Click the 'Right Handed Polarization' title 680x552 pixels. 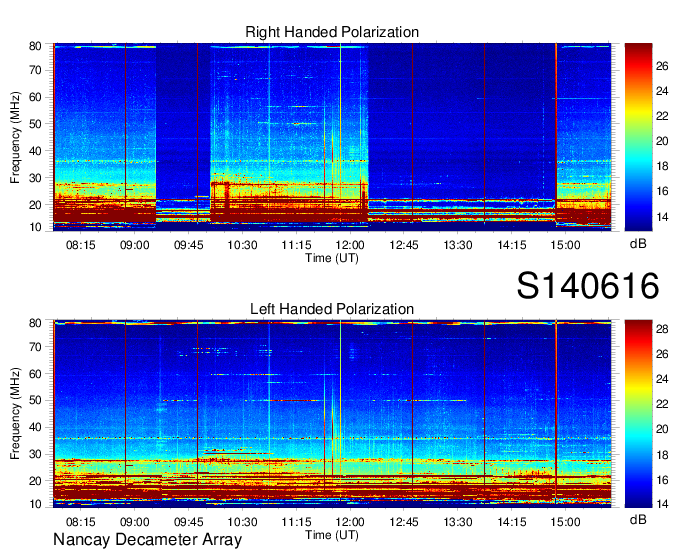(332, 32)
